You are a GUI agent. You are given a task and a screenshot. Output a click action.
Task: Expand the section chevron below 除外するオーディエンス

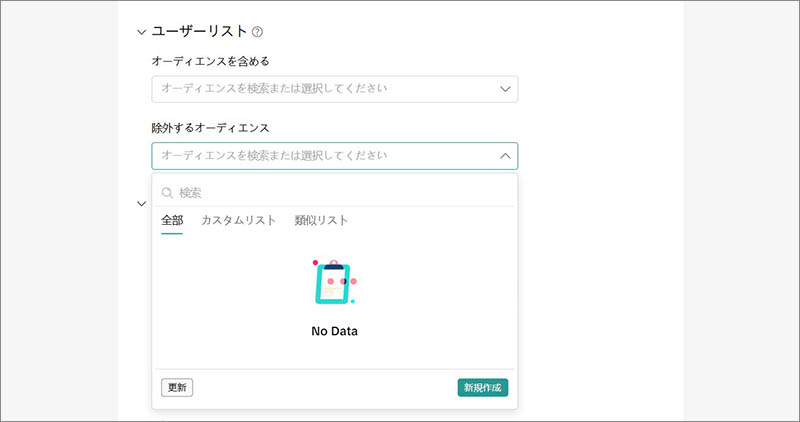click(x=141, y=203)
